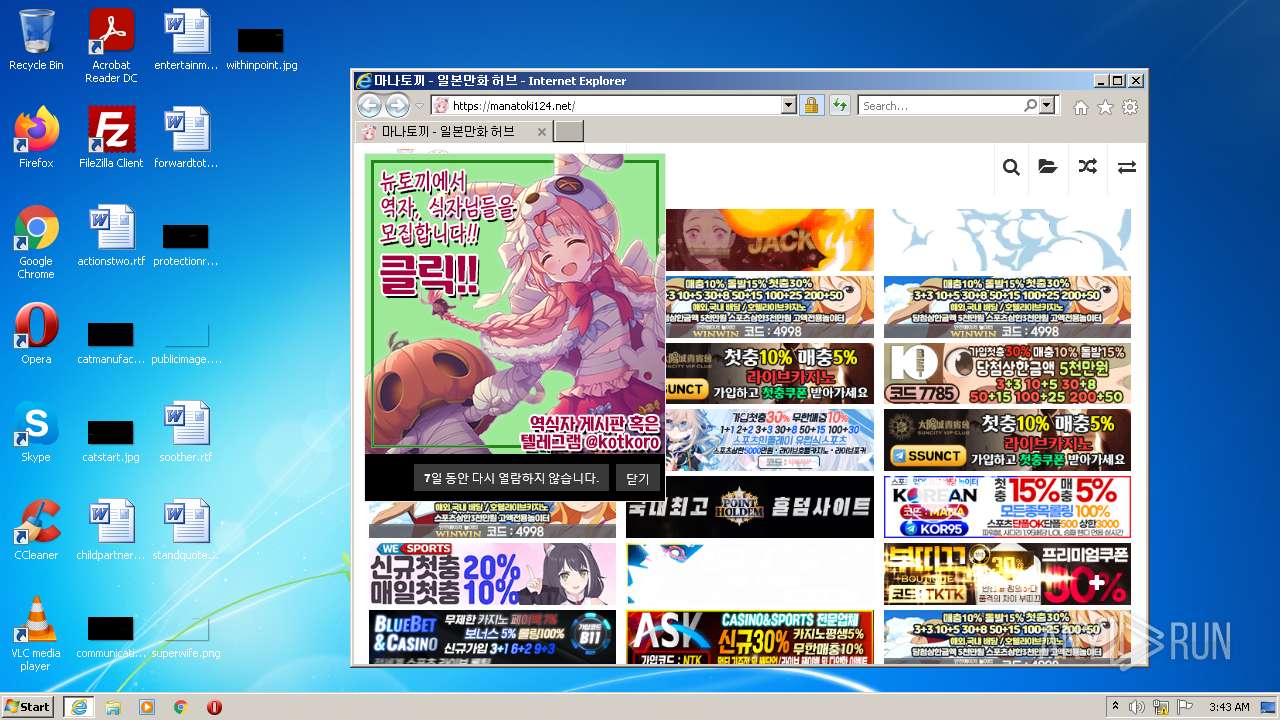Open the Action Center flag tray icon
The height and width of the screenshot is (720, 1280).
click(1185, 707)
